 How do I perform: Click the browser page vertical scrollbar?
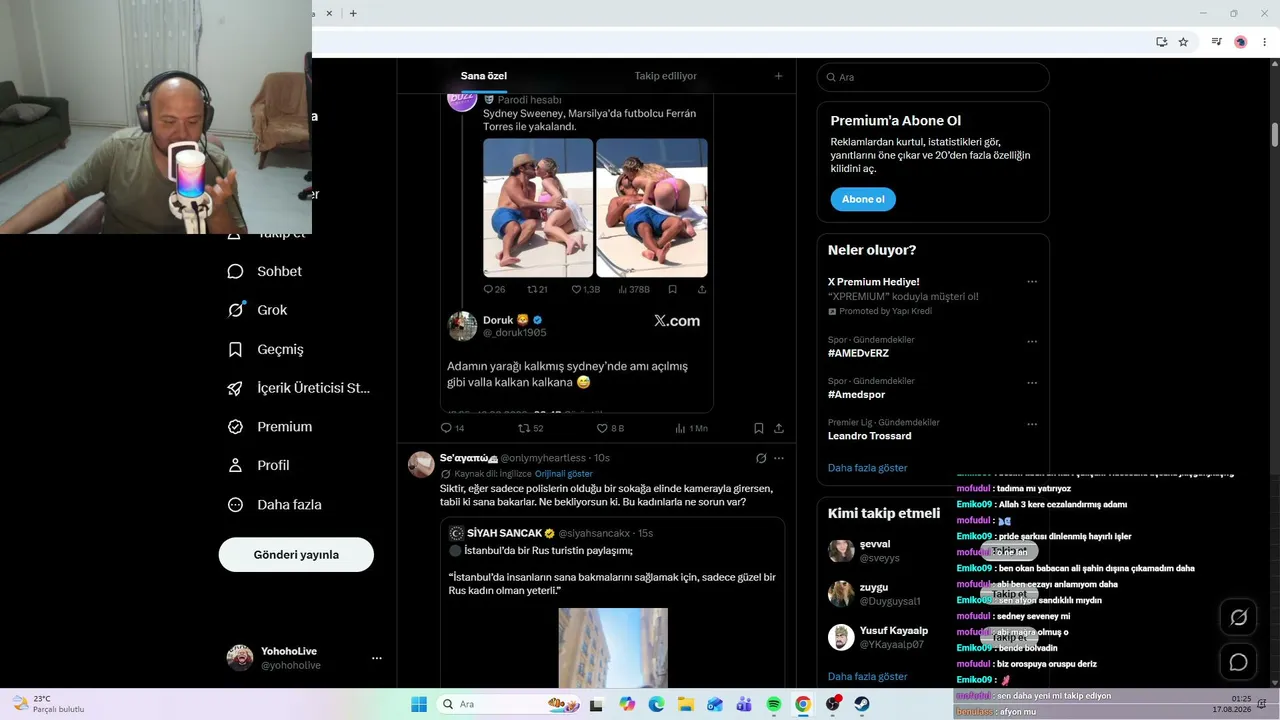[1275, 134]
